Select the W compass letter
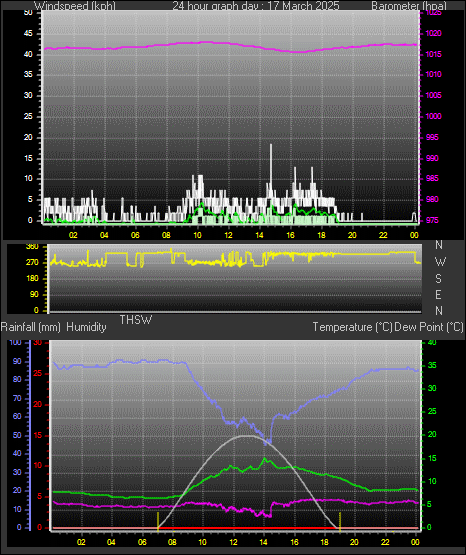466x555 pixels. (x=440, y=262)
